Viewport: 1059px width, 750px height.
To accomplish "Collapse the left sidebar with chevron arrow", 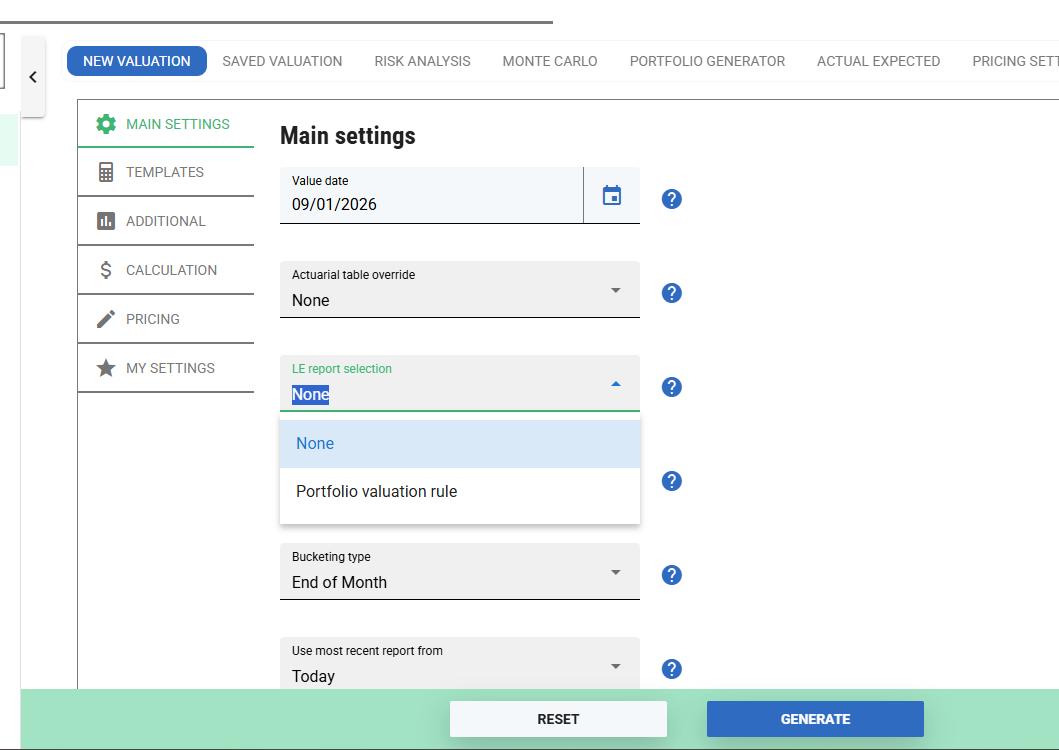I will tap(33, 77).
